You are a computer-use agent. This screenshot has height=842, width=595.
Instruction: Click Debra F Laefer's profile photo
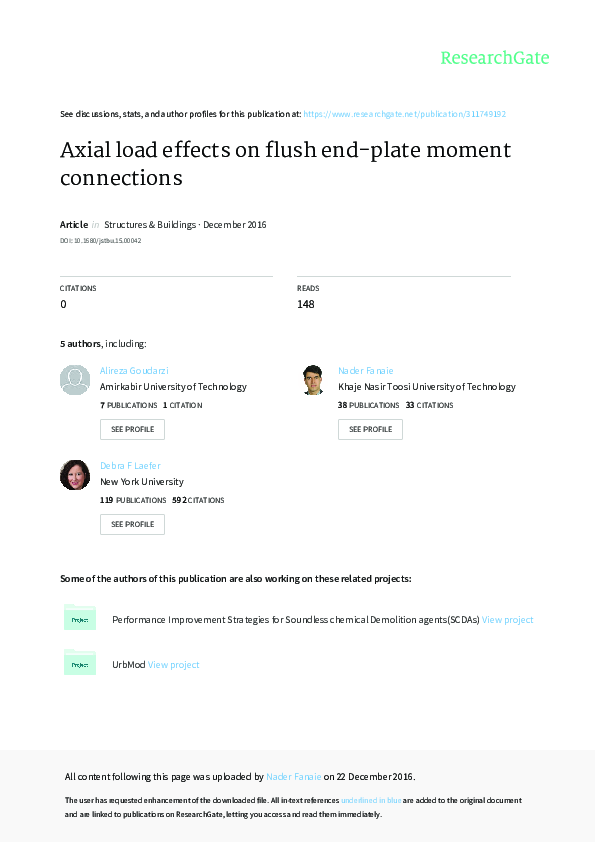[x=74, y=475]
